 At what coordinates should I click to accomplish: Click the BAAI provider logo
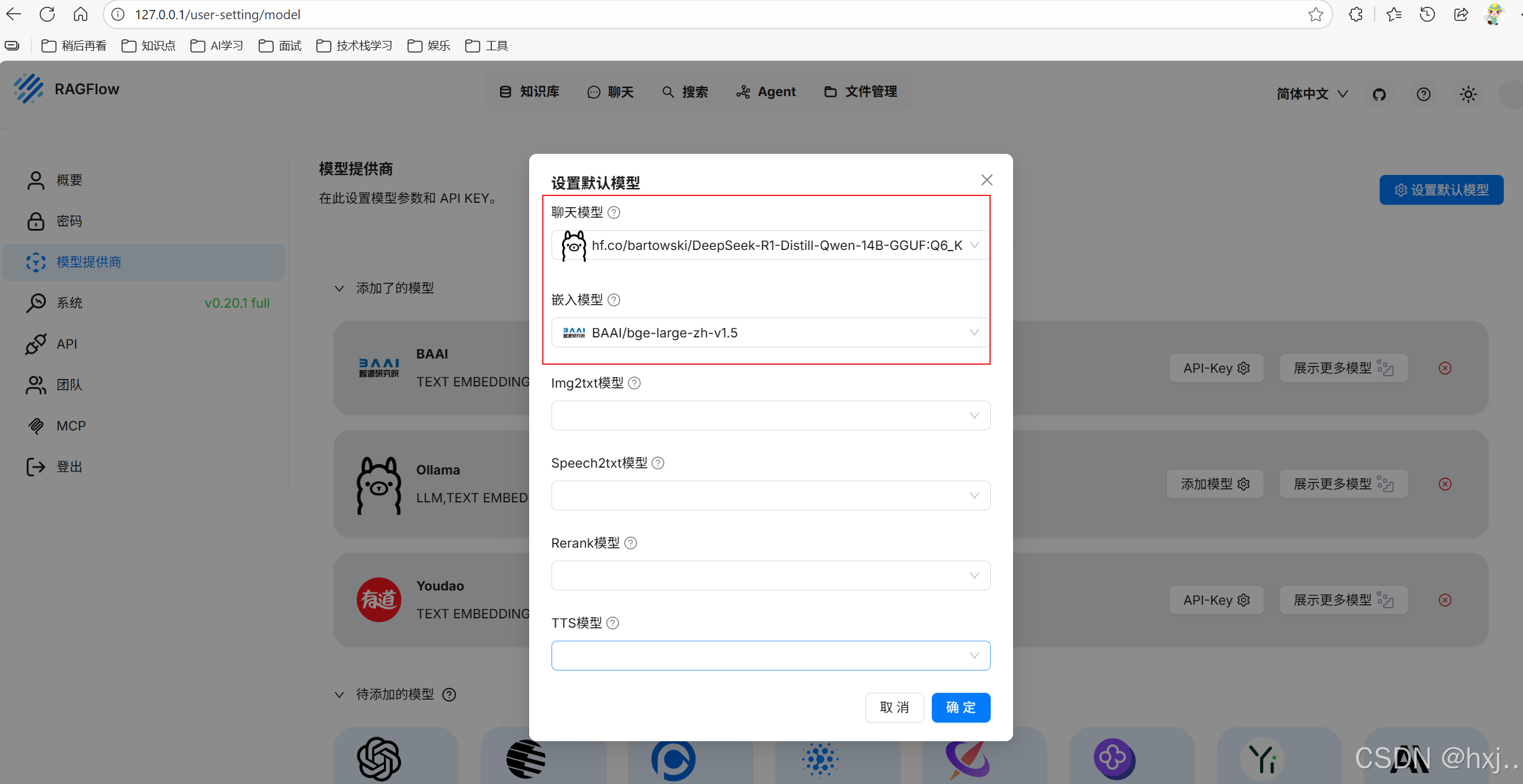click(x=379, y=368)
